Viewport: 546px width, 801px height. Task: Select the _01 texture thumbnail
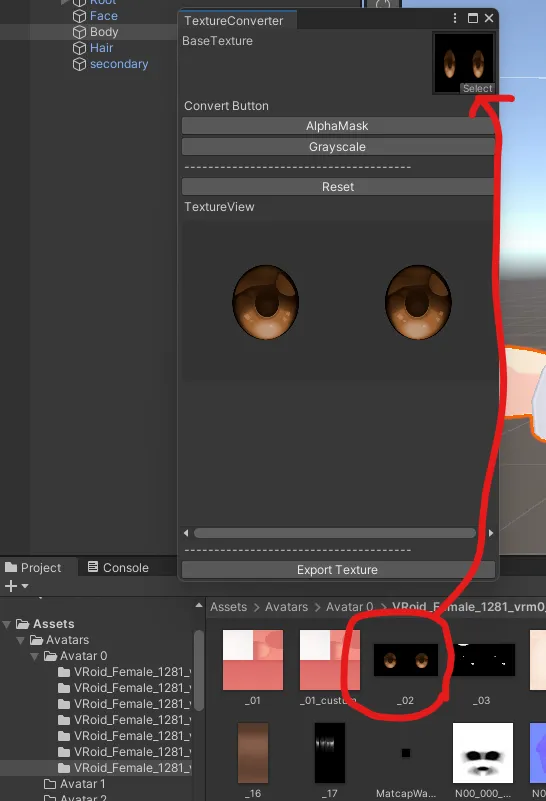tap(253, 660)
